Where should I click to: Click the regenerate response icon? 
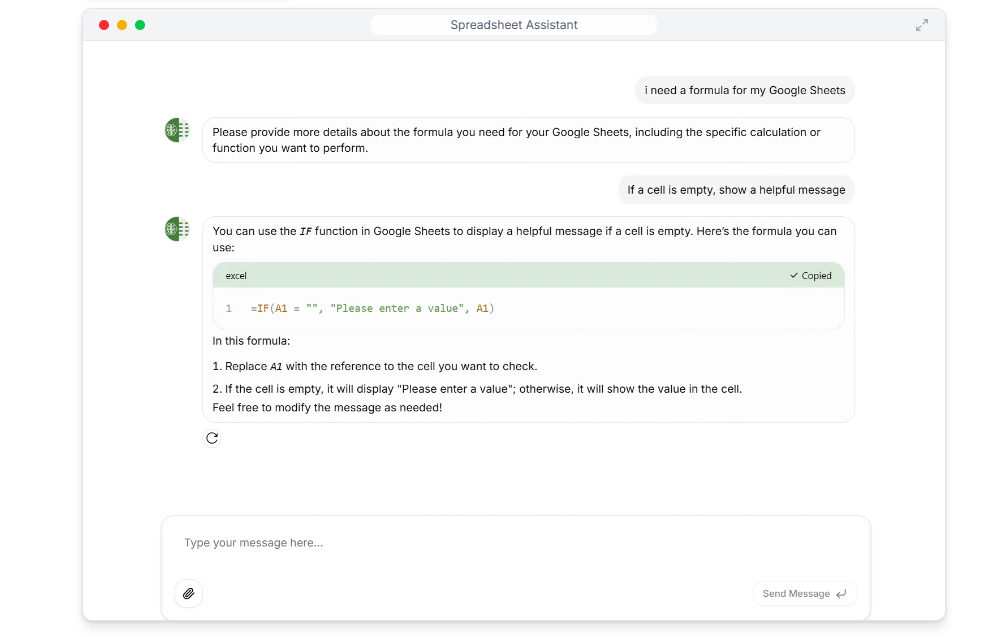pyautogui.click(x=212, y=438)
